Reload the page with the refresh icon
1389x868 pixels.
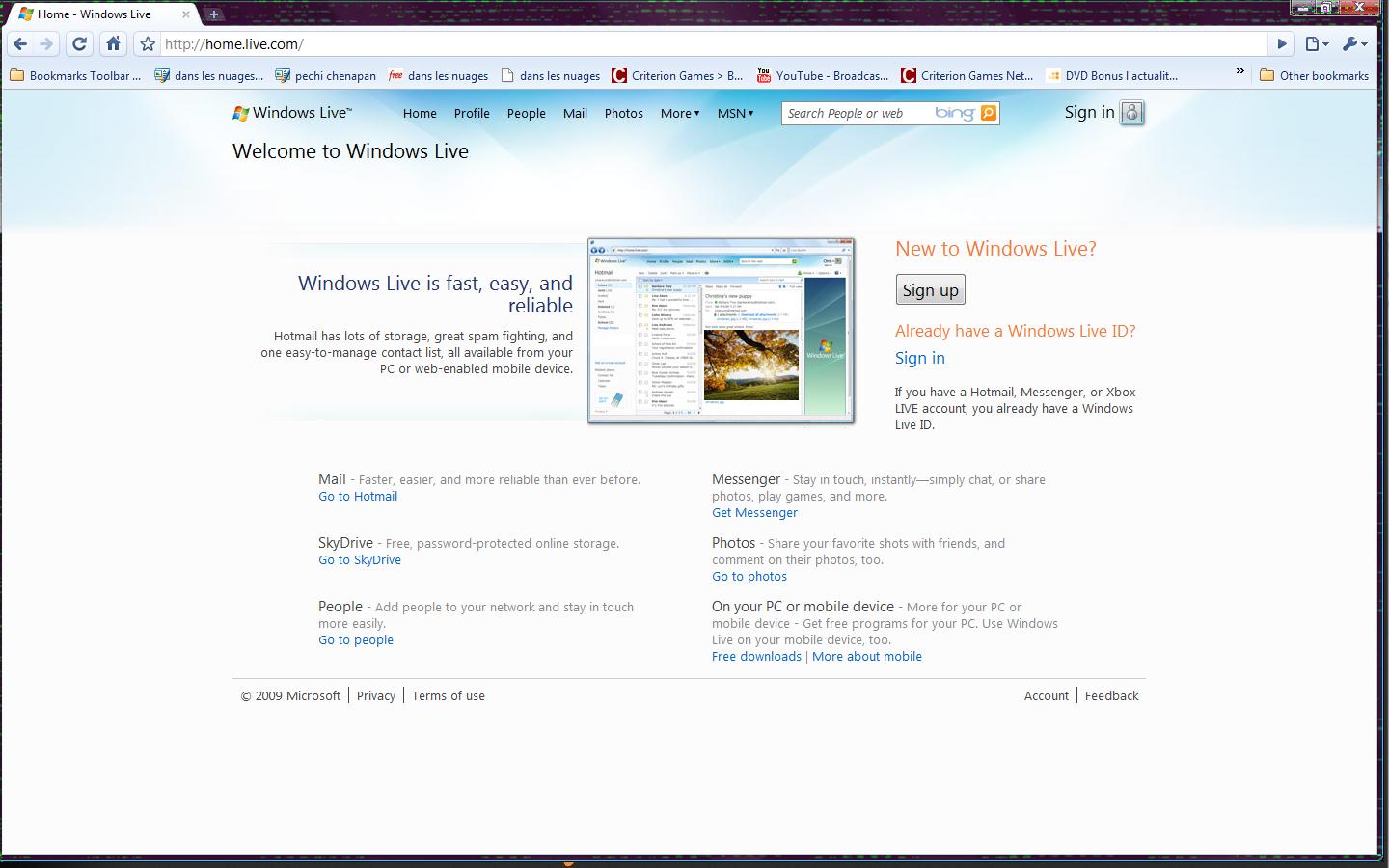[x=80, y=43]
